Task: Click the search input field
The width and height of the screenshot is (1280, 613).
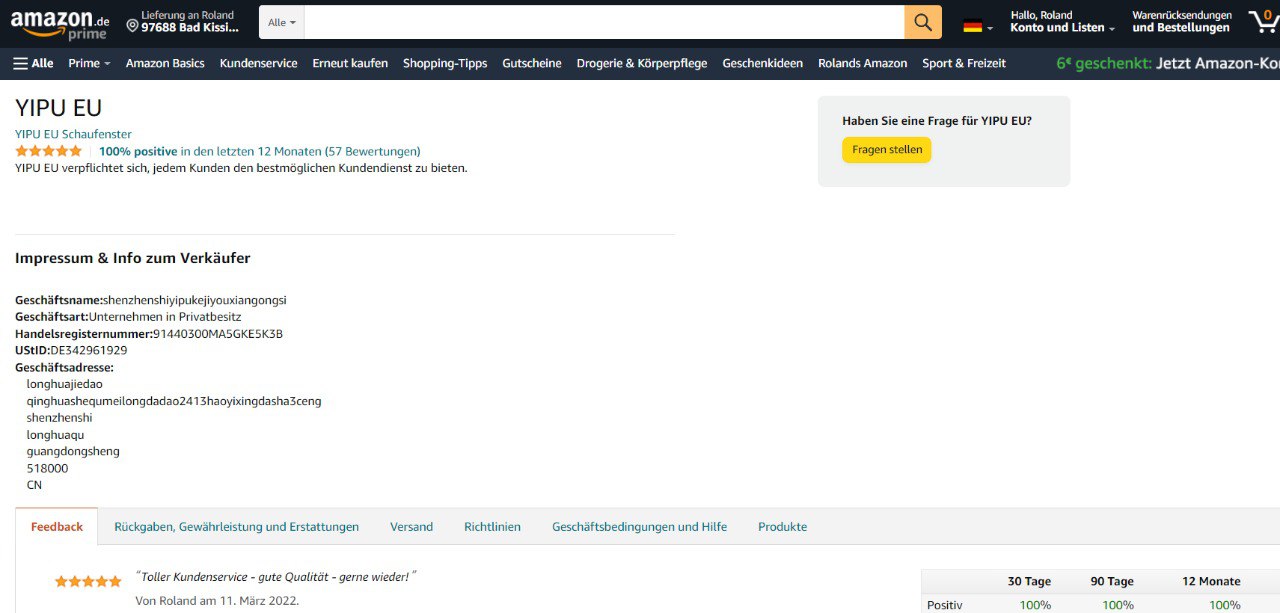Action: 604,22
